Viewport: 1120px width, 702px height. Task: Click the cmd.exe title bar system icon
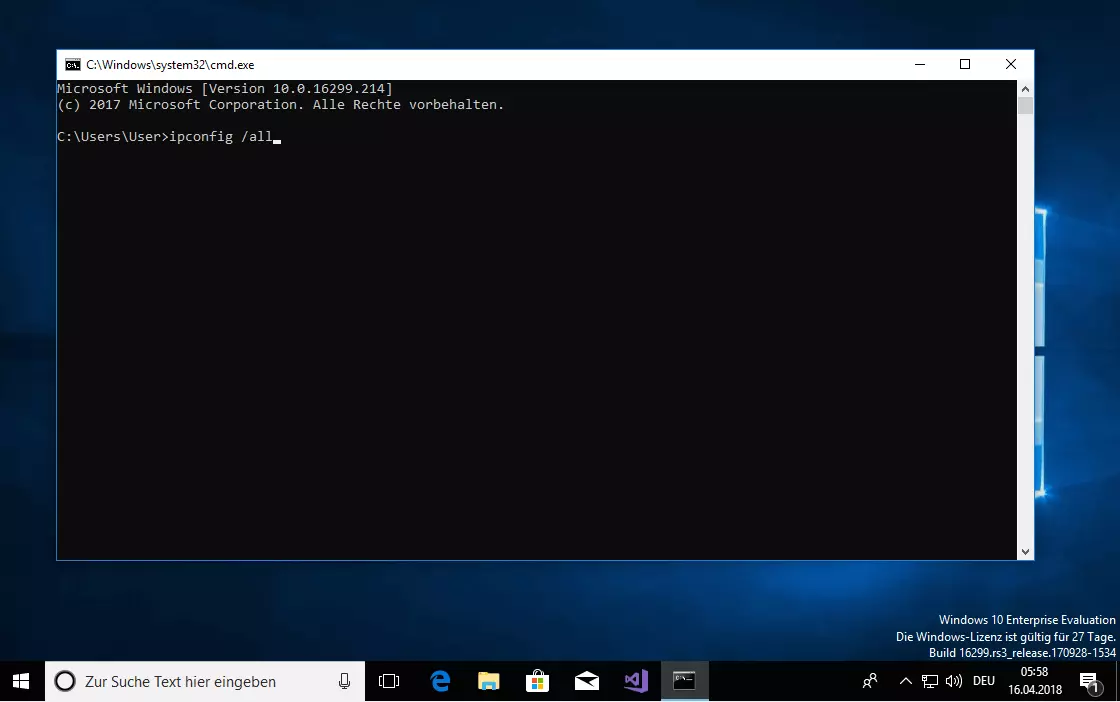click(73, 65)
